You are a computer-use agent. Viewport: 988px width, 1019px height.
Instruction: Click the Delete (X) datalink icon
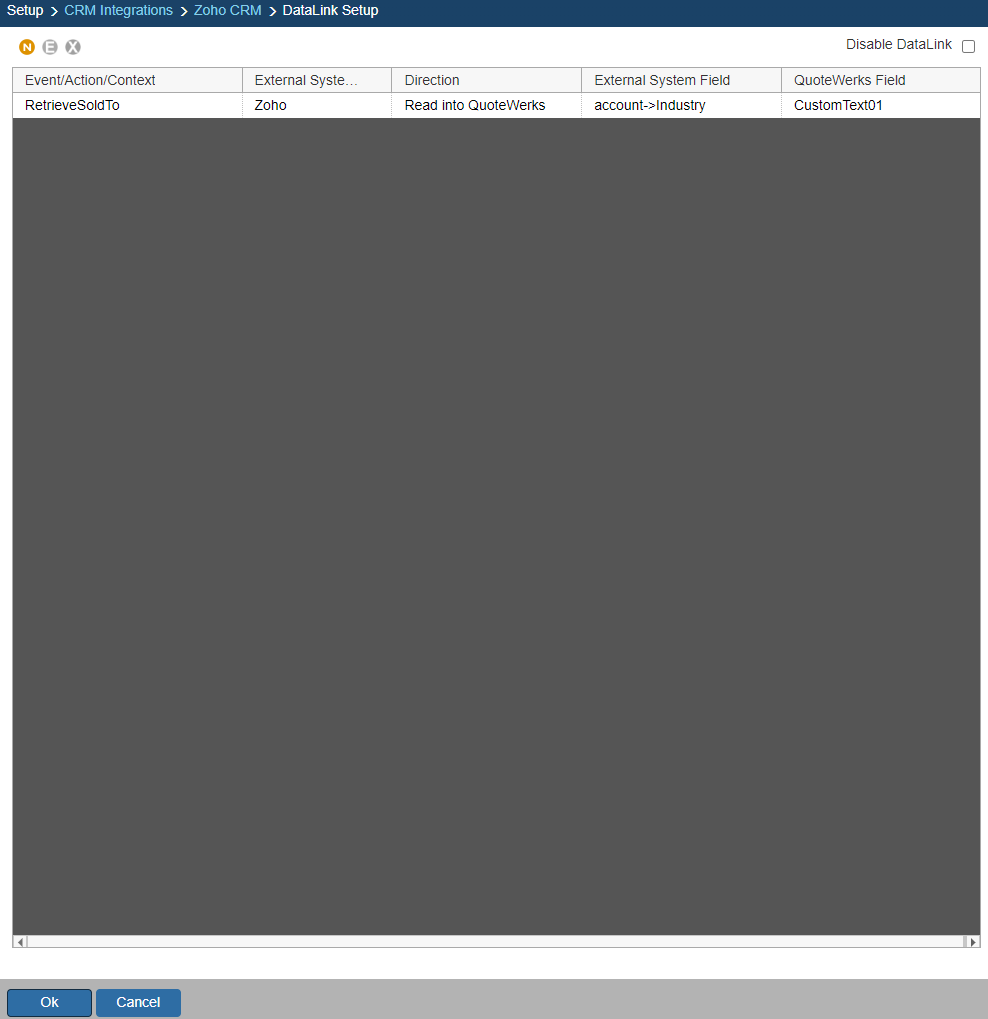(73, 47)
